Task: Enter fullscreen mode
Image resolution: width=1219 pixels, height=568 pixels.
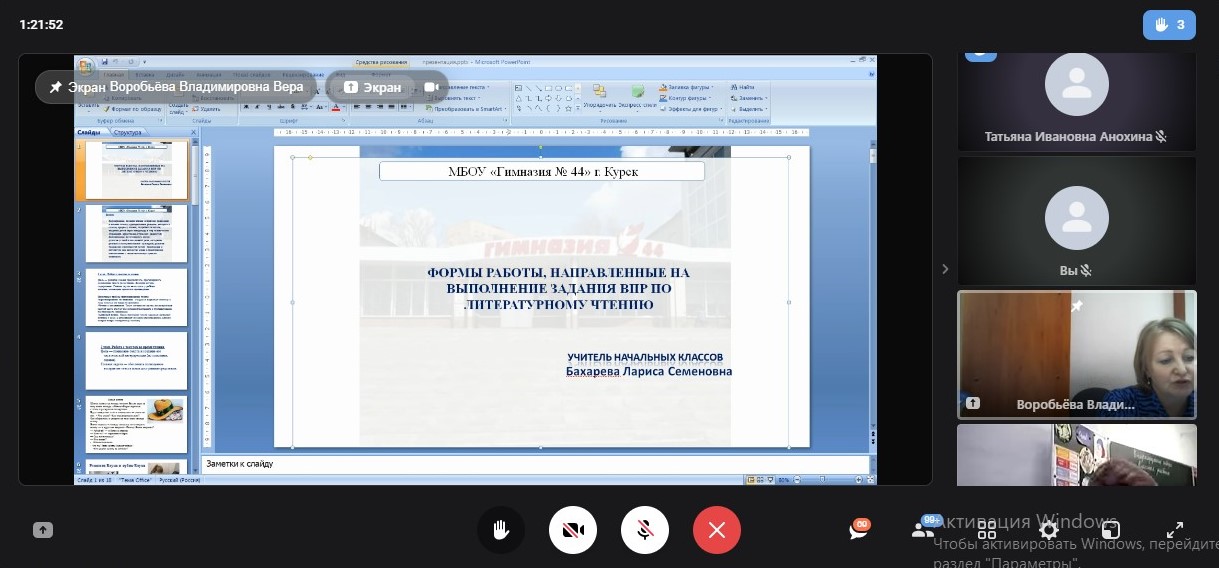Action: tap(1175, 530)
